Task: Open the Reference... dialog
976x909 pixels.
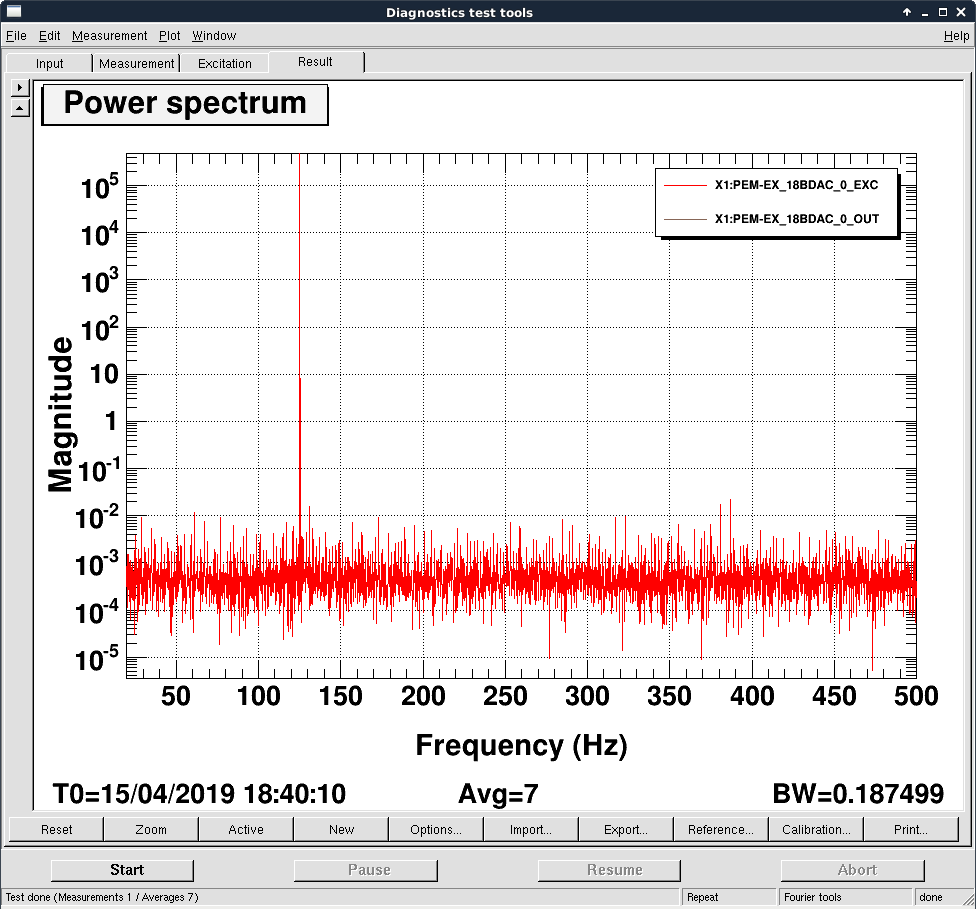Action: point(720,829)
